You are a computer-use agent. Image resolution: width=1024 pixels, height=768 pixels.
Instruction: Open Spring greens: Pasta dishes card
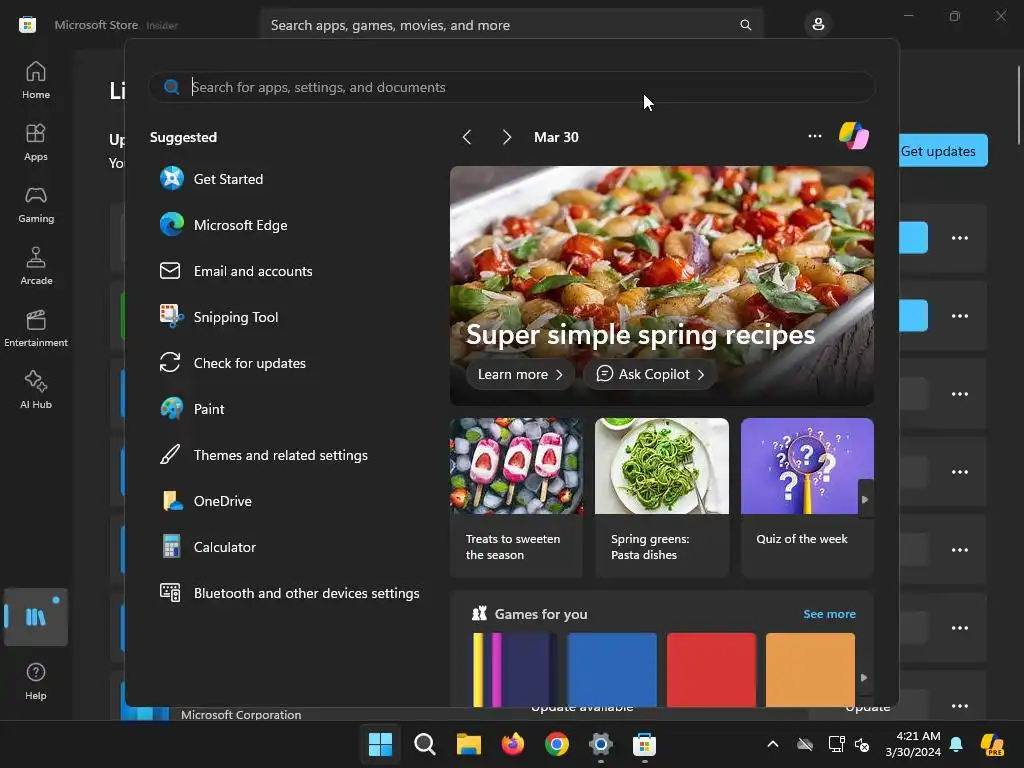(x=662, y=498)
